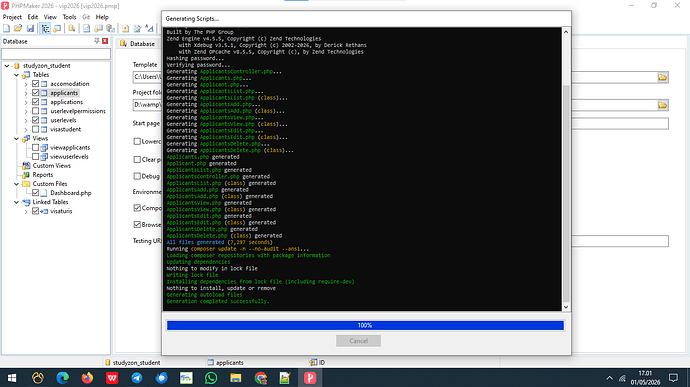The width and height of the screenshot is (690, 387).
Task: Click the PHPMaker icon in the taskbar
Action: 310,378
